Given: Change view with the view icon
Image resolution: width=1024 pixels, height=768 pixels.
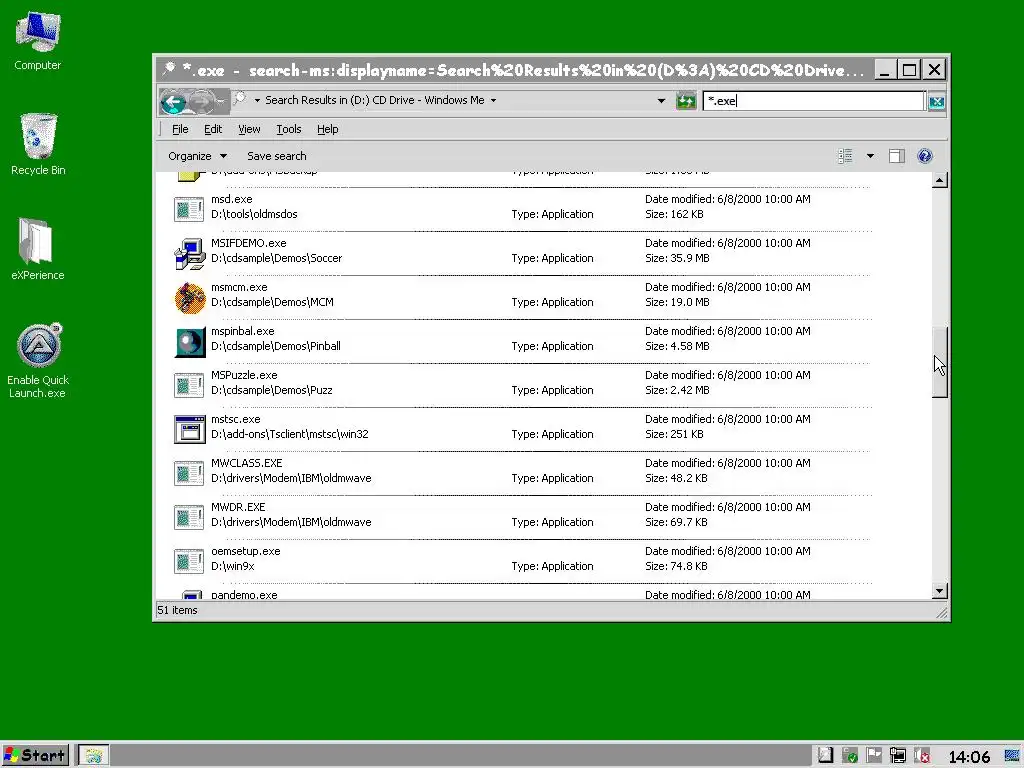Looking at the screenshot, I should [x=845, y=156].
